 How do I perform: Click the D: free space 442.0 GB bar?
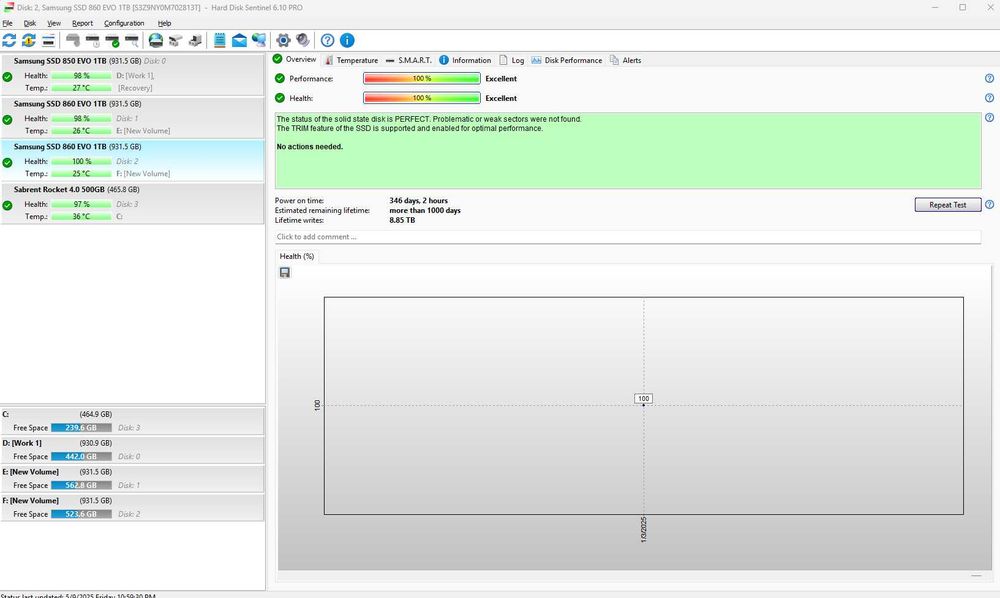click(81, 456)
